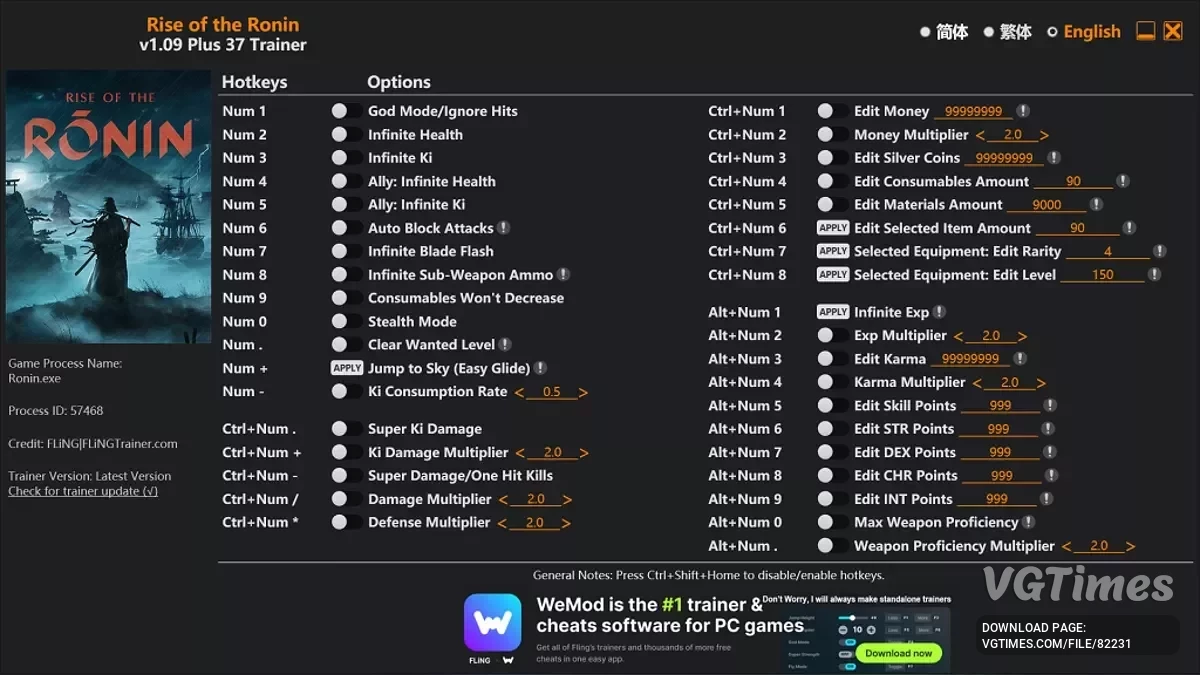Click the Edit Skill Points info icon
The height and width of the screenshot is (675, 1200).
click(1050, 405)
